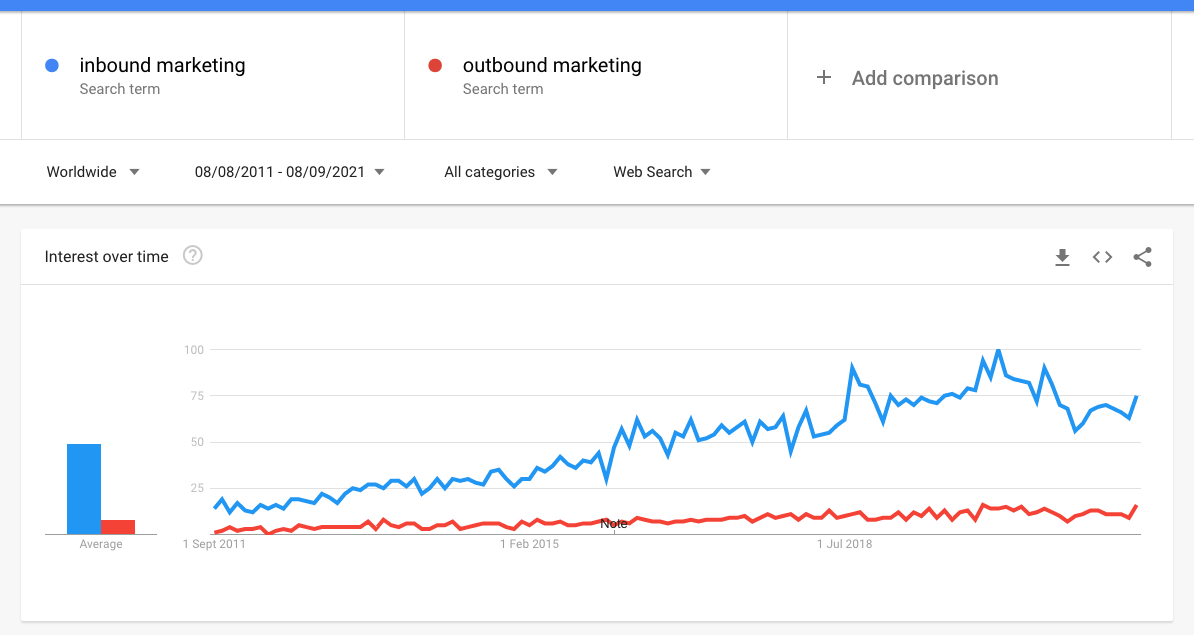Click the blue line's peak at 100
The height and width of the screenshot is (635, 1194).
coord(998,350)
